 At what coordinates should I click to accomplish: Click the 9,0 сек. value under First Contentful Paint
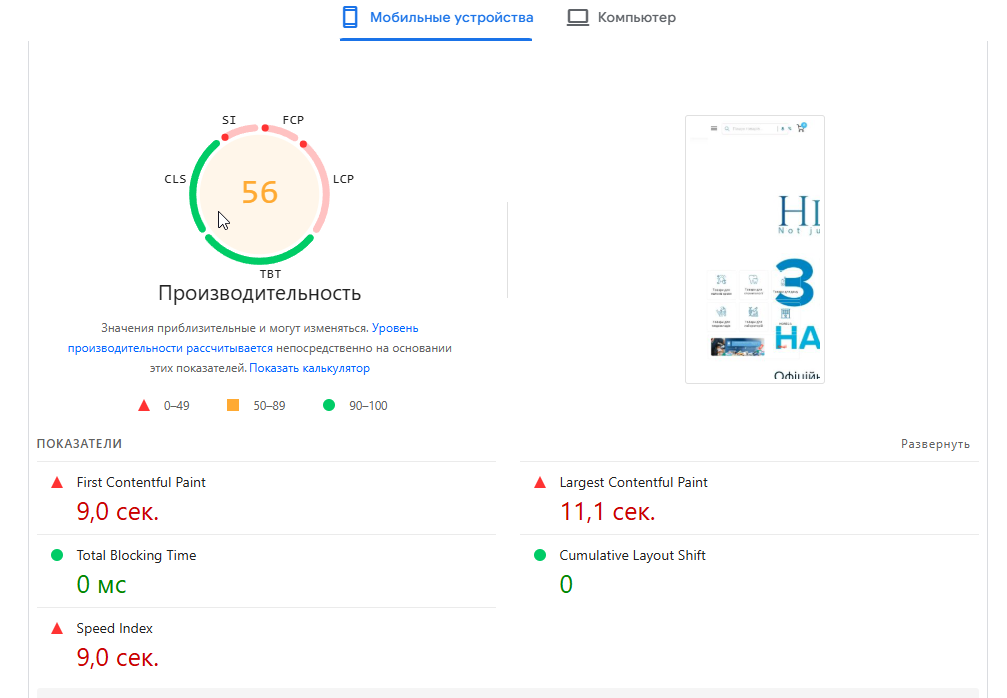coord(118,512)
